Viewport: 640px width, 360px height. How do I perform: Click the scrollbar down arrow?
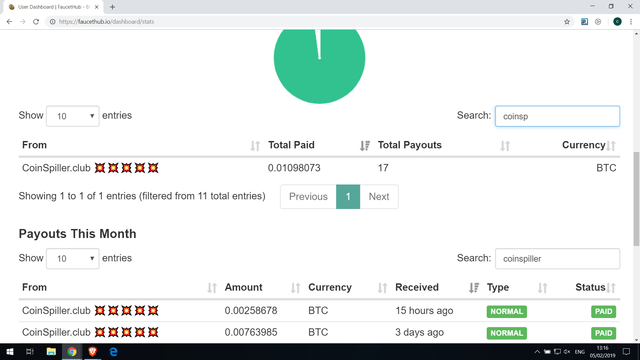click(636, 340)
